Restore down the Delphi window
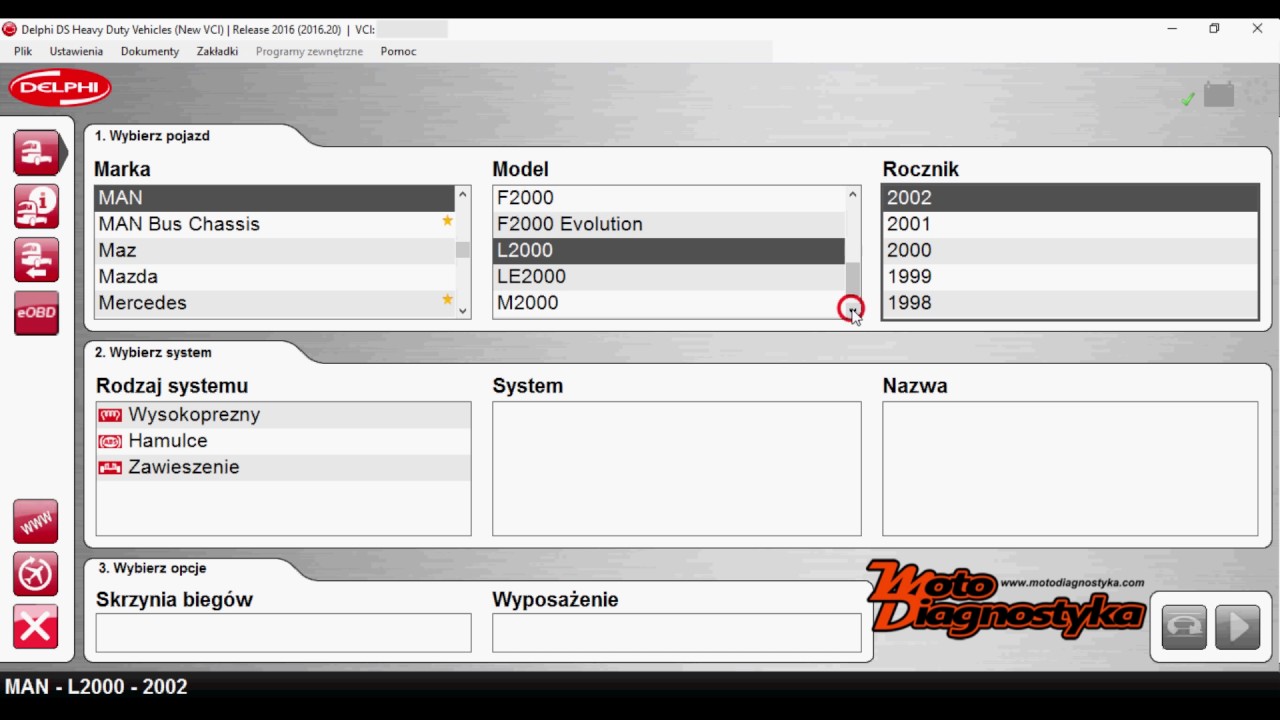1280x720 pixels. click(1214, 29)
